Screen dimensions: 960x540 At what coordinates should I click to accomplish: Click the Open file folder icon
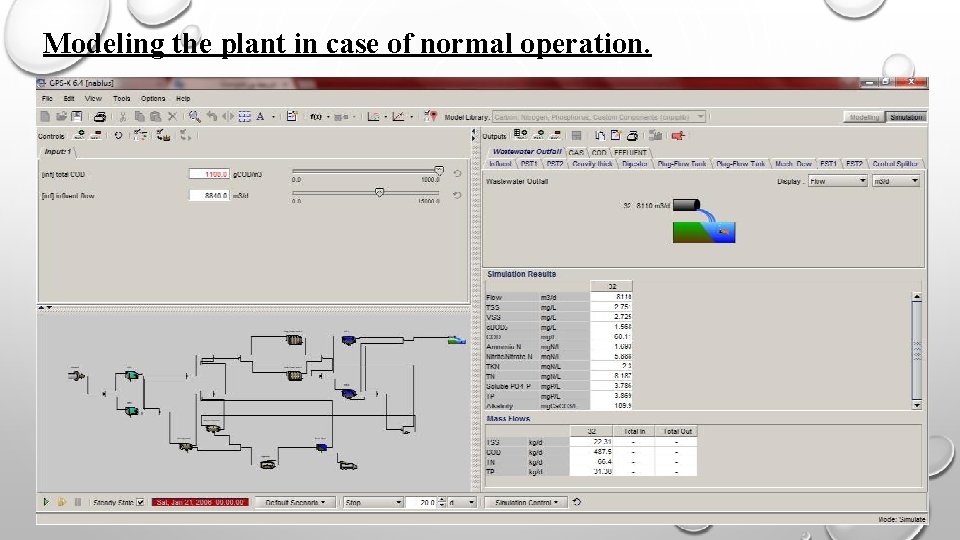(x=61, y=116)
